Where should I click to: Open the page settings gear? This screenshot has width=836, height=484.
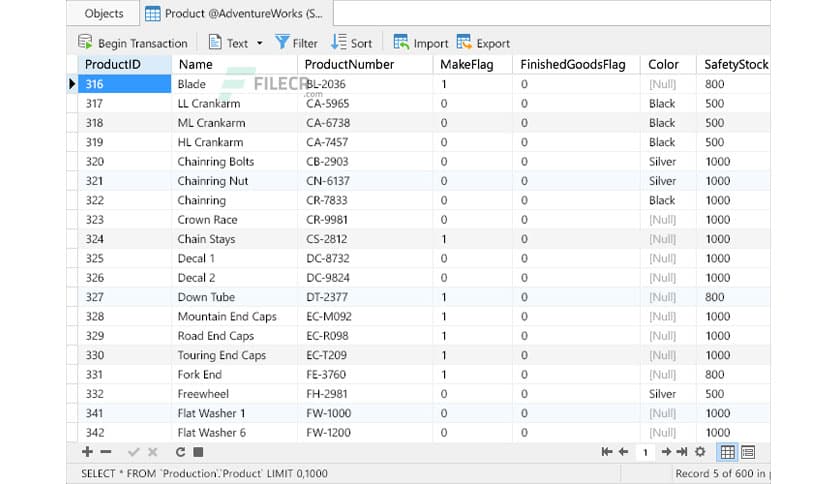[x=700, y=452]
